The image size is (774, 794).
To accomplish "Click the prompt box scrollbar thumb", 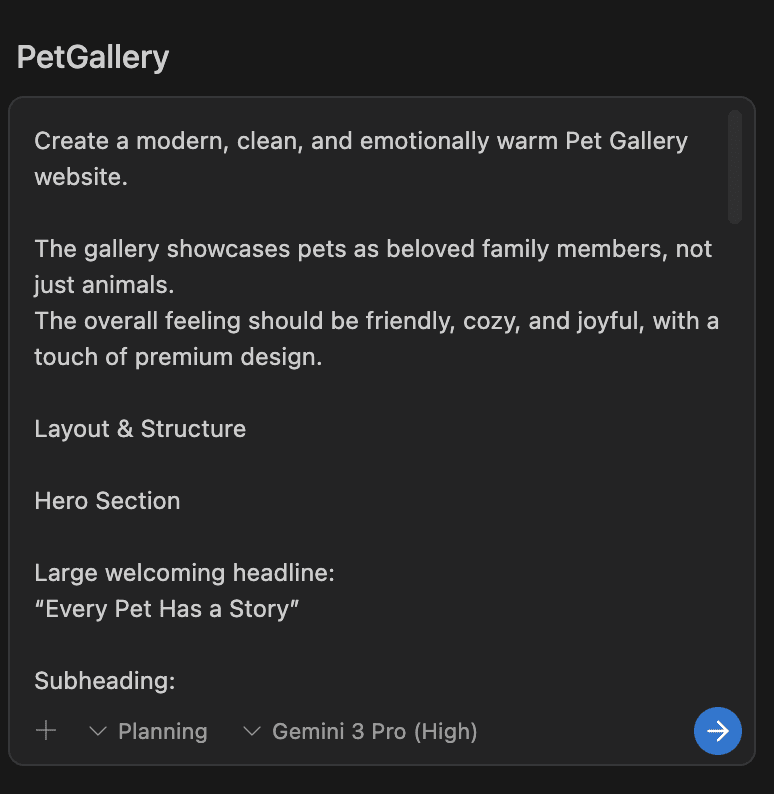I will pyautogui.click(x=735, y=166).
